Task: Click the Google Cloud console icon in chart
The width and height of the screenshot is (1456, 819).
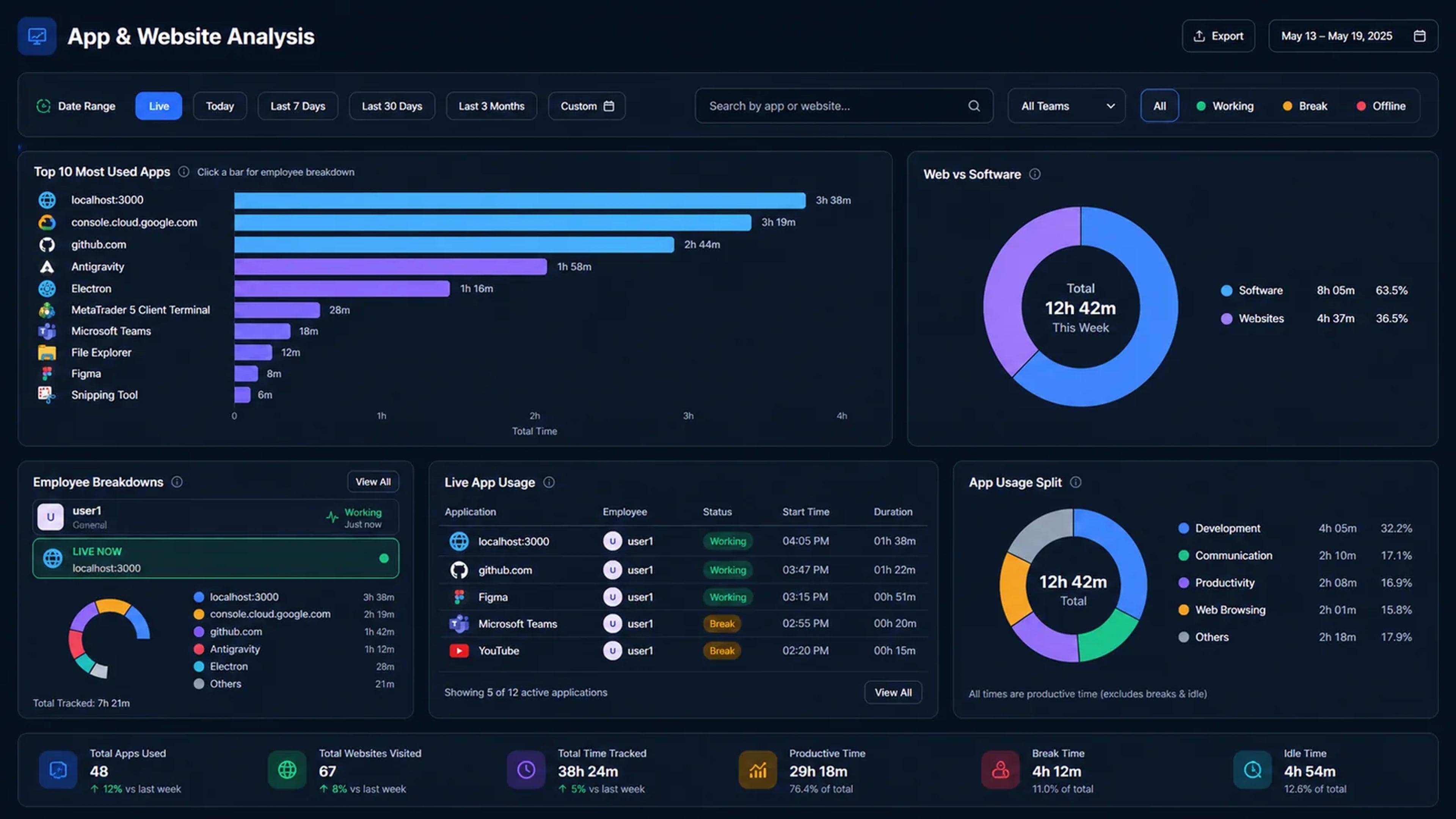Action: [47, 222]
